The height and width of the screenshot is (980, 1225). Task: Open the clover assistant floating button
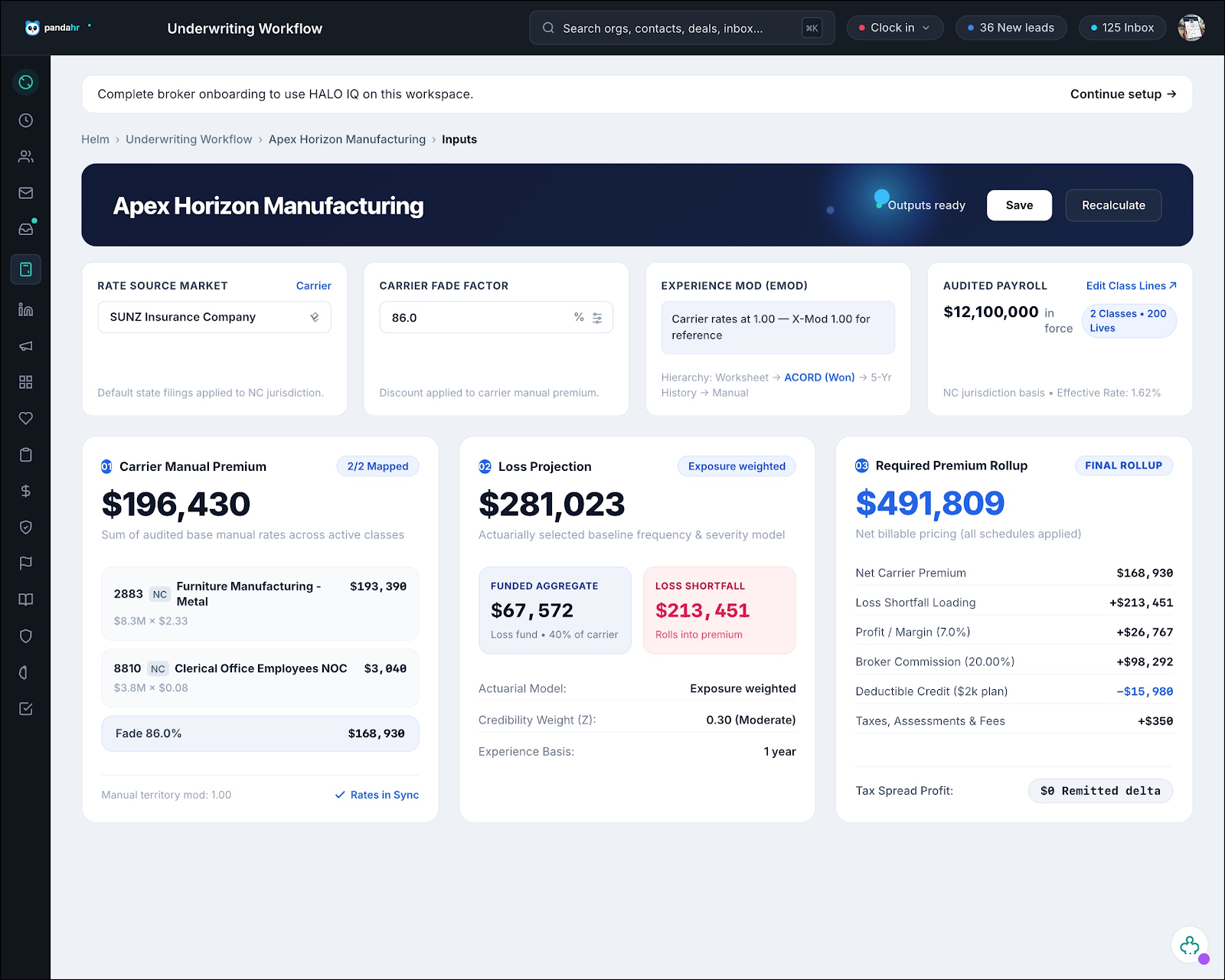coord(1190,946)
